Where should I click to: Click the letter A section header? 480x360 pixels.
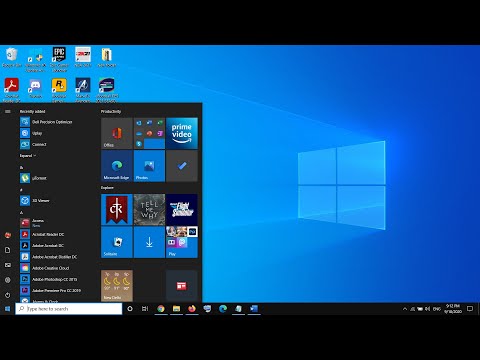22,212
